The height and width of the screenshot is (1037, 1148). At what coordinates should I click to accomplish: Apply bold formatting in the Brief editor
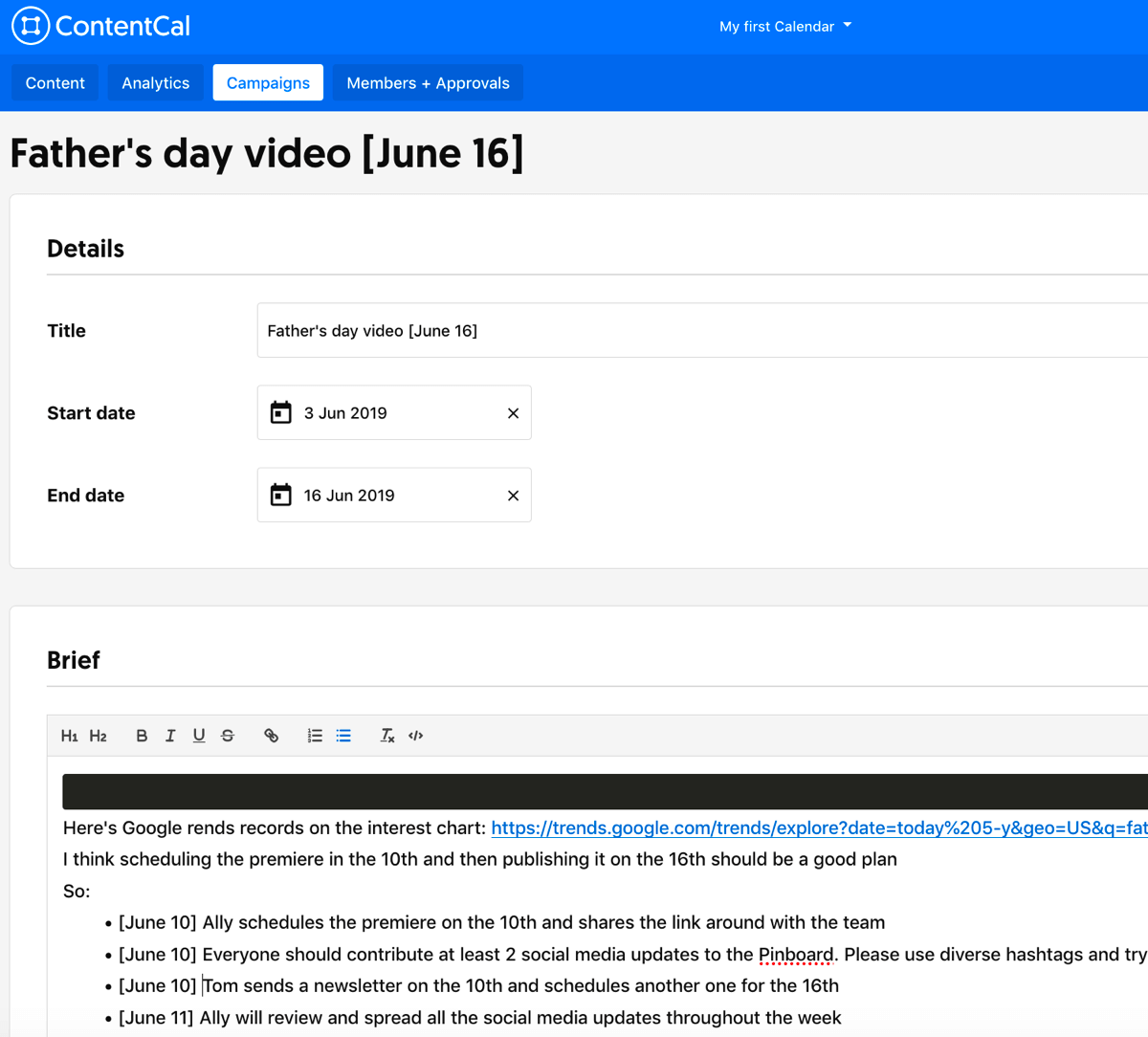click(142, 735)
